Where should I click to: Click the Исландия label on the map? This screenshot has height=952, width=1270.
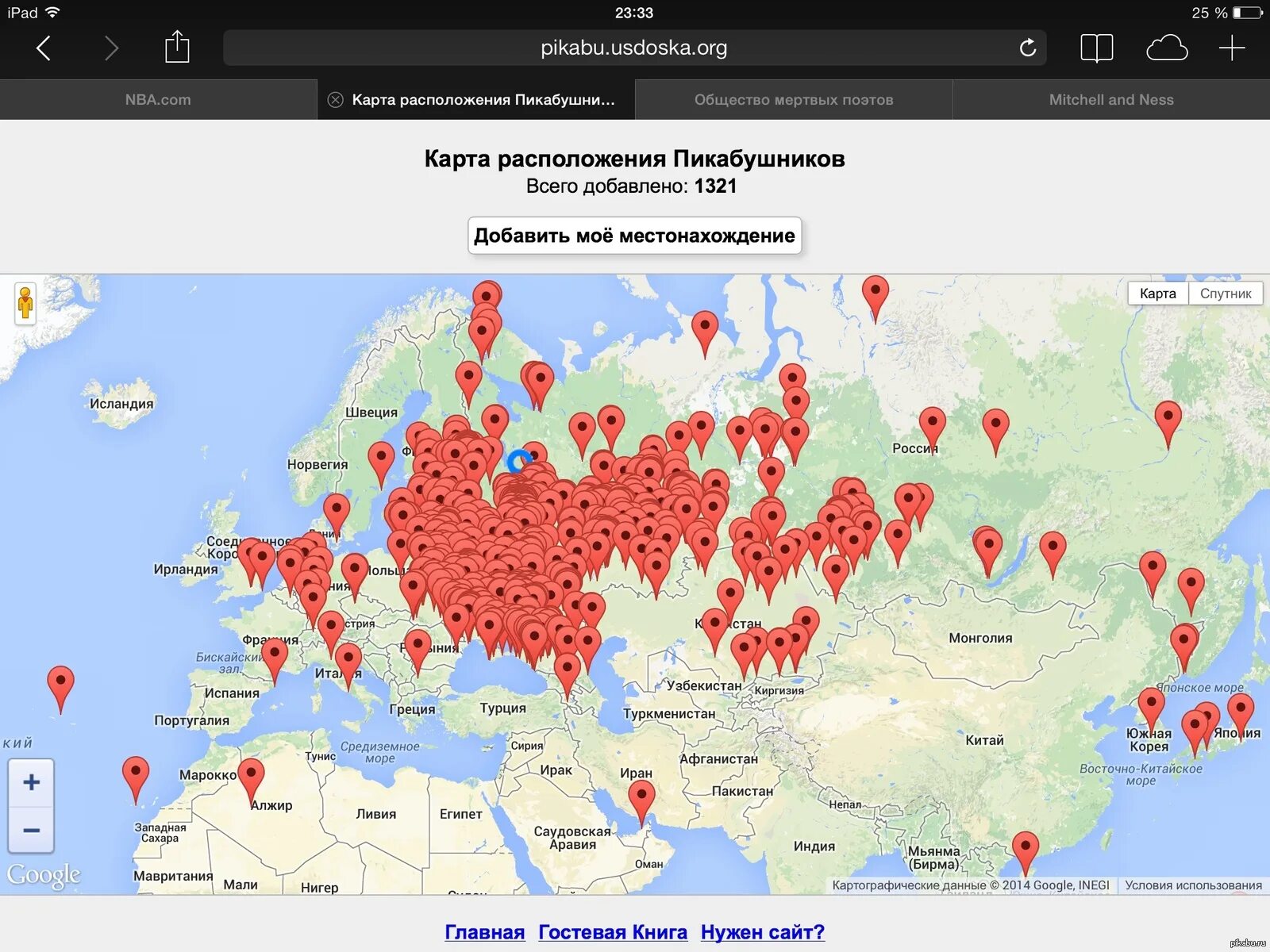pos(121,404)
